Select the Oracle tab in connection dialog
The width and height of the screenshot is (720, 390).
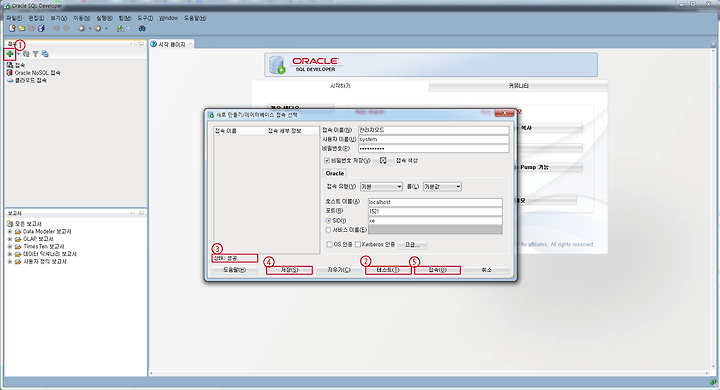[335, 173]
